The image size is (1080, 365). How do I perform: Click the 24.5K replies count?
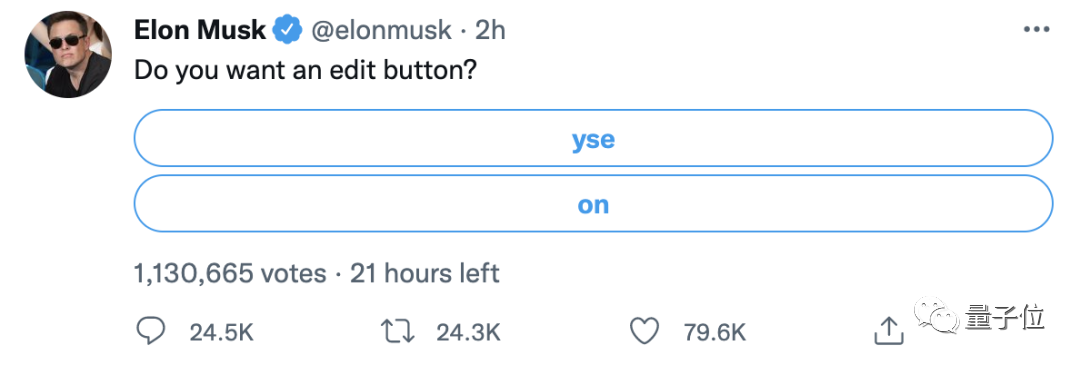(222, 333)
